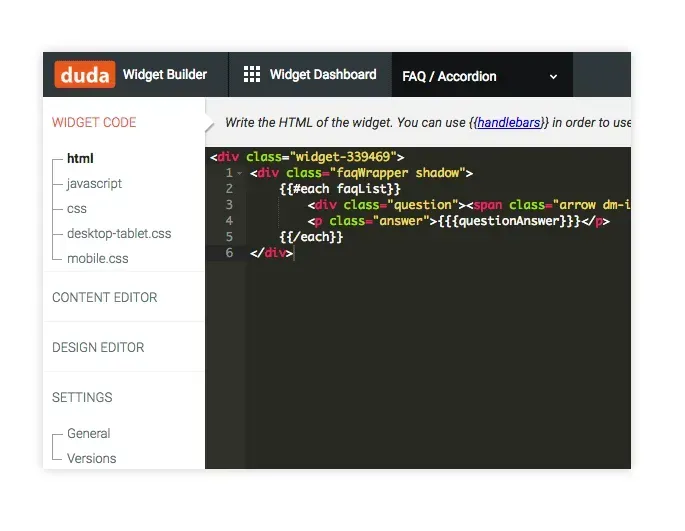Screen dimensions: 685x531
Task: Open the FAQ / Accordion widget selector
Action: click(x=482, y=75)
